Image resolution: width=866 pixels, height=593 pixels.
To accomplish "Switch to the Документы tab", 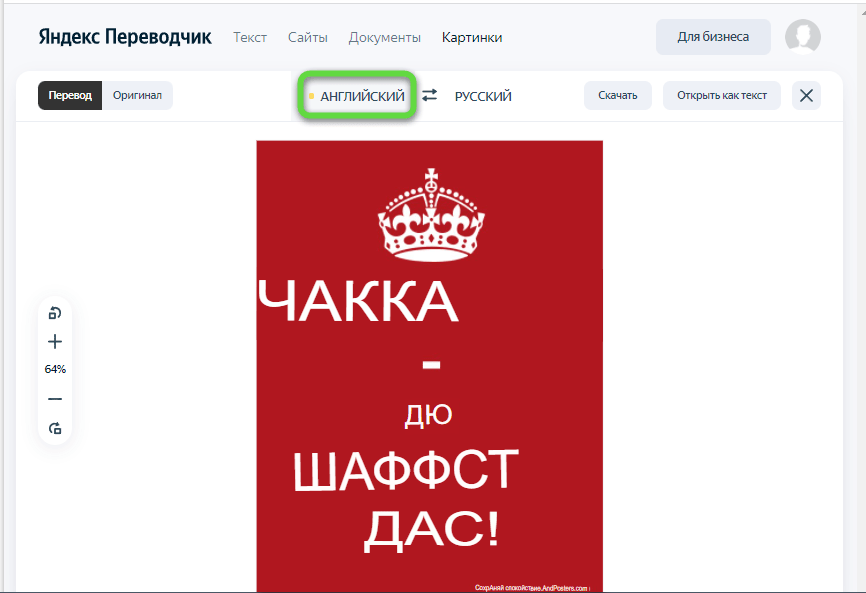I will [384, 38].
